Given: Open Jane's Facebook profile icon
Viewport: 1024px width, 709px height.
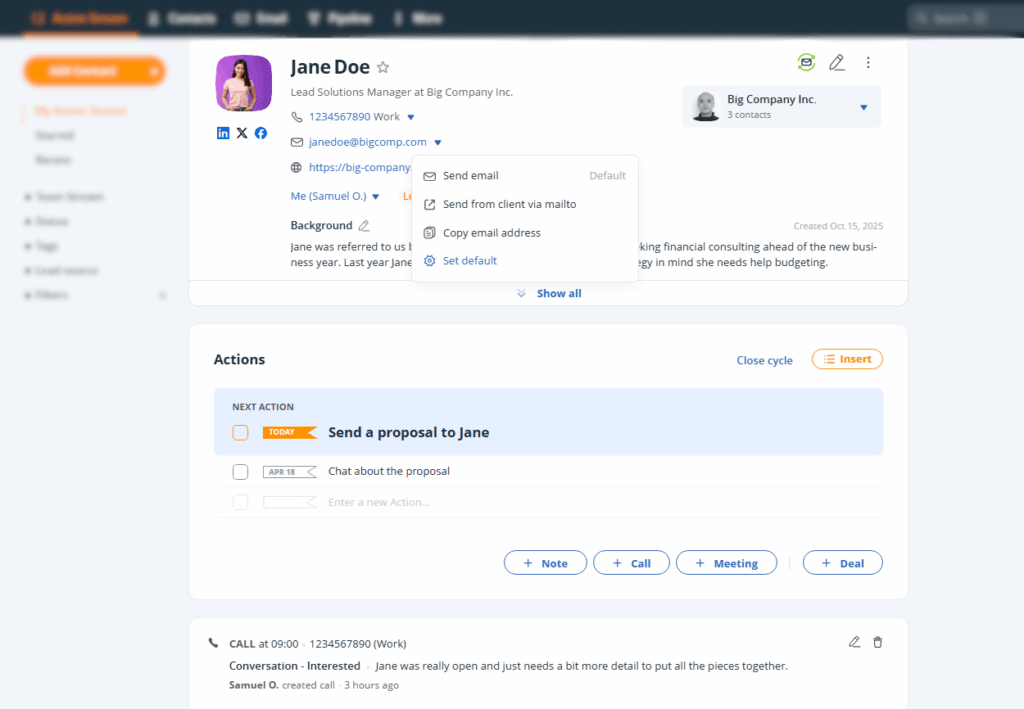Looking at the screenshot, I should (x=260, y=132).
